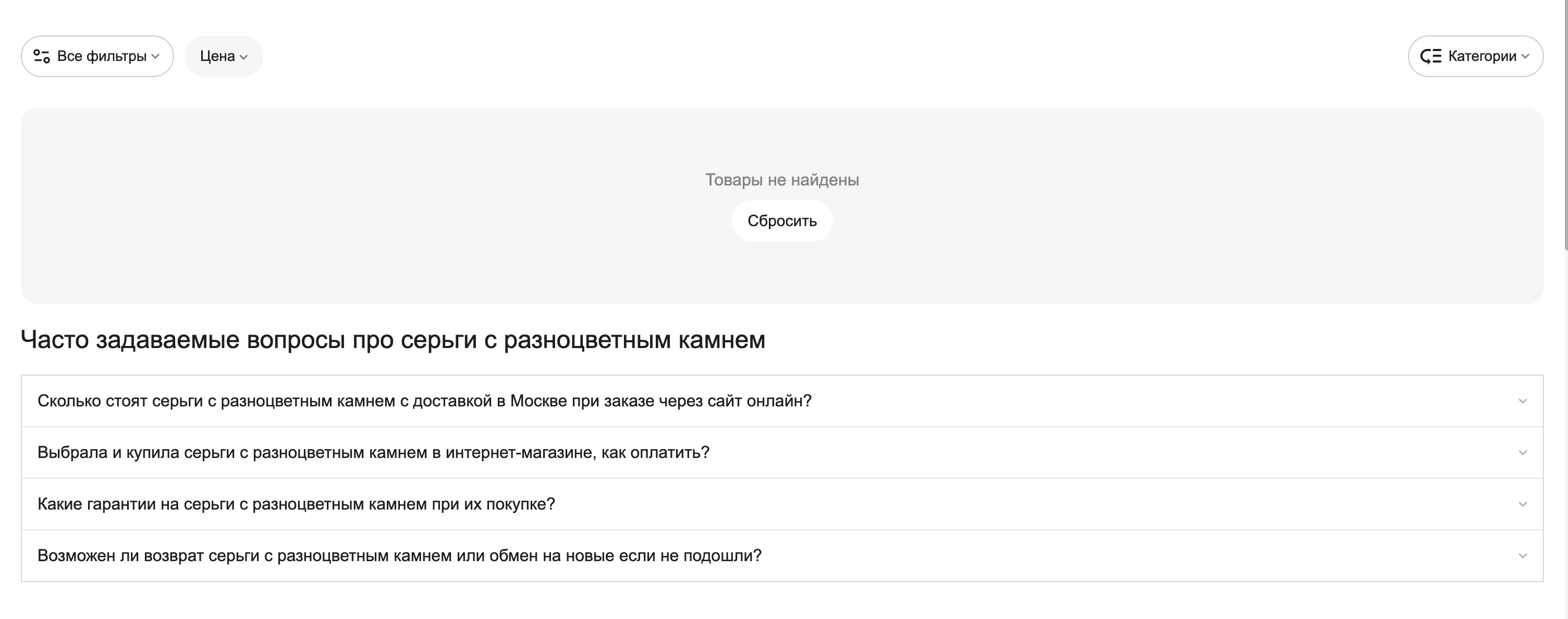The width and height of the screenshot is (1568, 619).
Task: Click the small arrow beside Цена
Action: [244, 57]
